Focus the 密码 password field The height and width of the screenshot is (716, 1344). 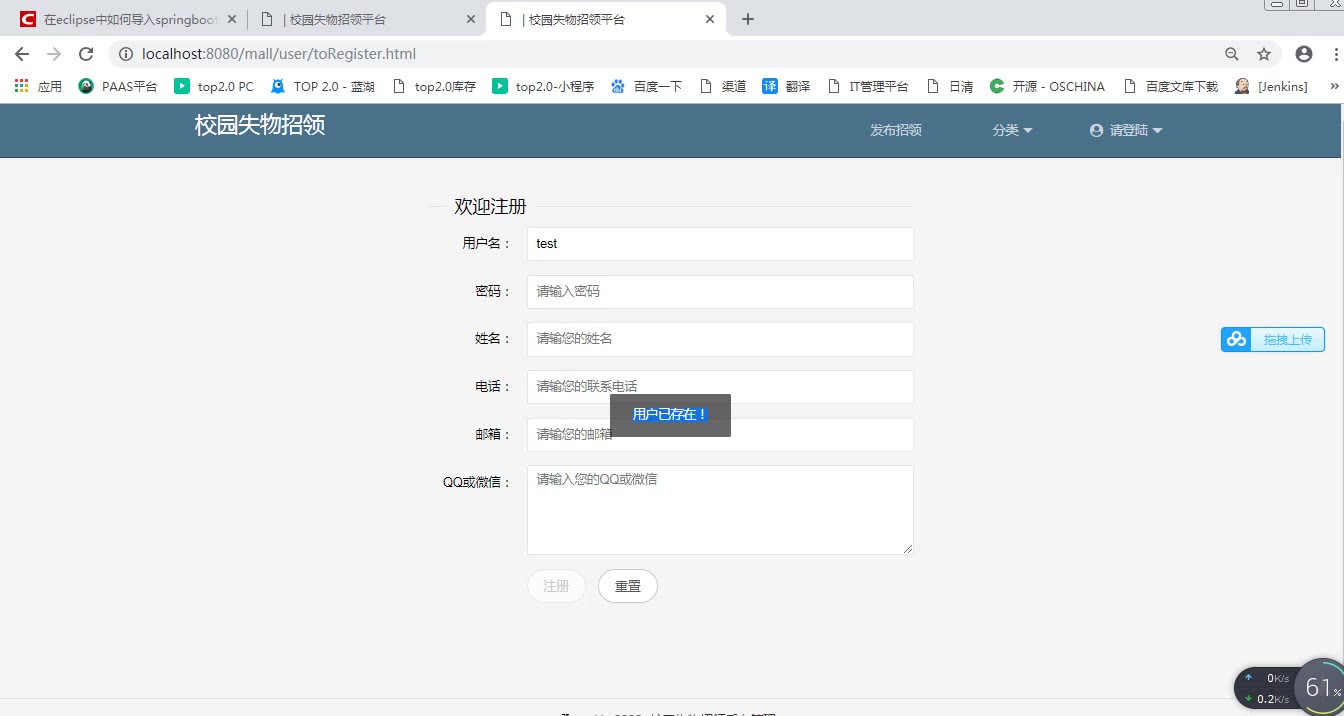coord(720,292)
